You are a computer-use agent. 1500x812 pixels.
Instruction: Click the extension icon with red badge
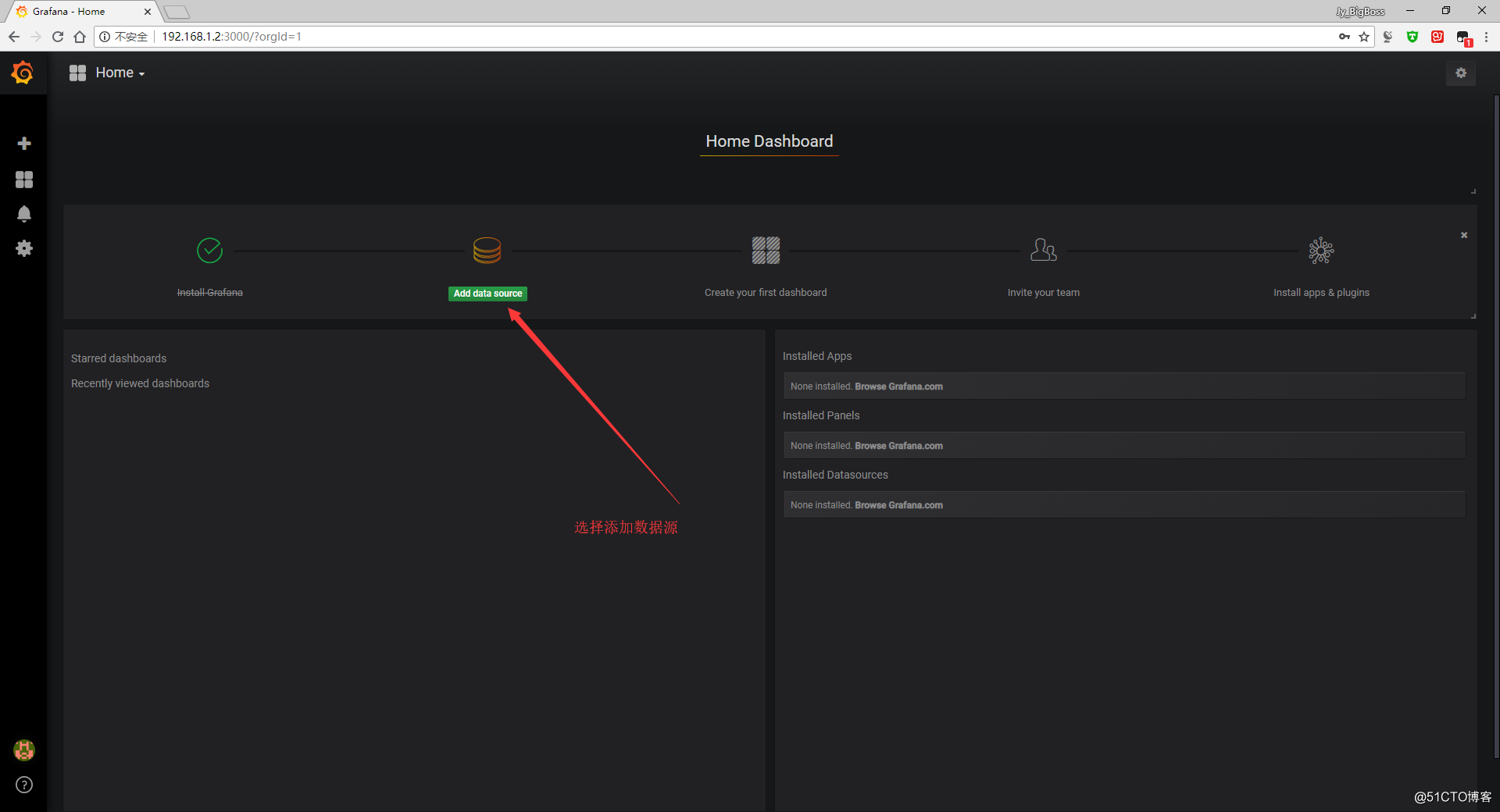(x=1463, y=38)
